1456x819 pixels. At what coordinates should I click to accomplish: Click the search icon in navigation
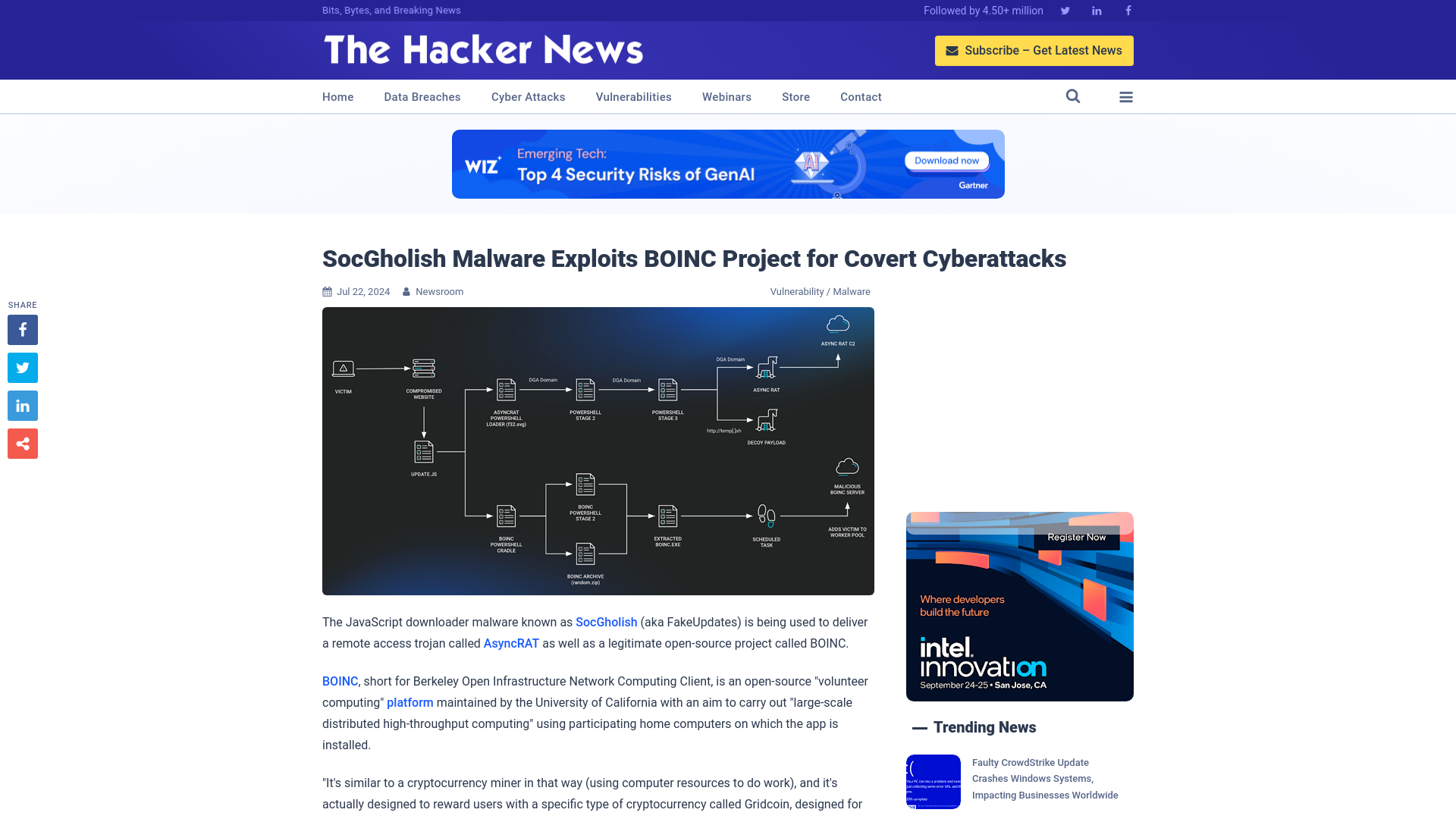(x=1073, y=96)
